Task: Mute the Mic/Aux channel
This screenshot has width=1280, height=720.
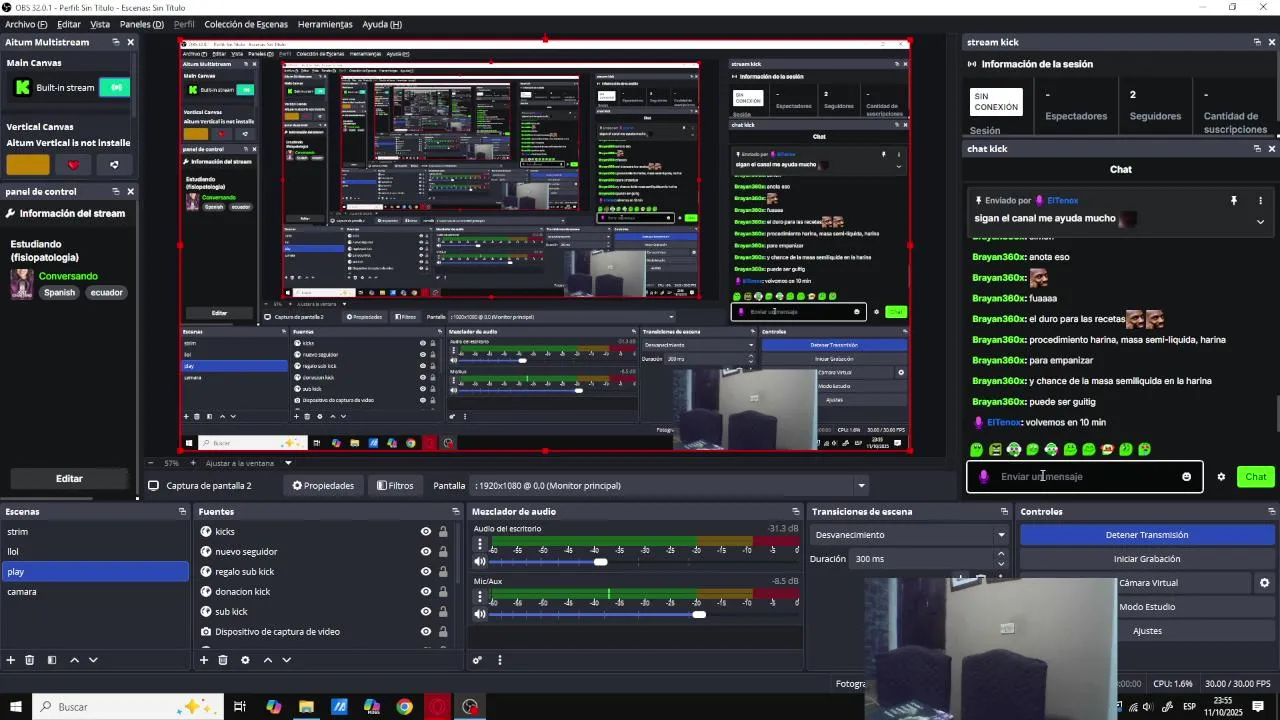Action: [x=480, y=614]
